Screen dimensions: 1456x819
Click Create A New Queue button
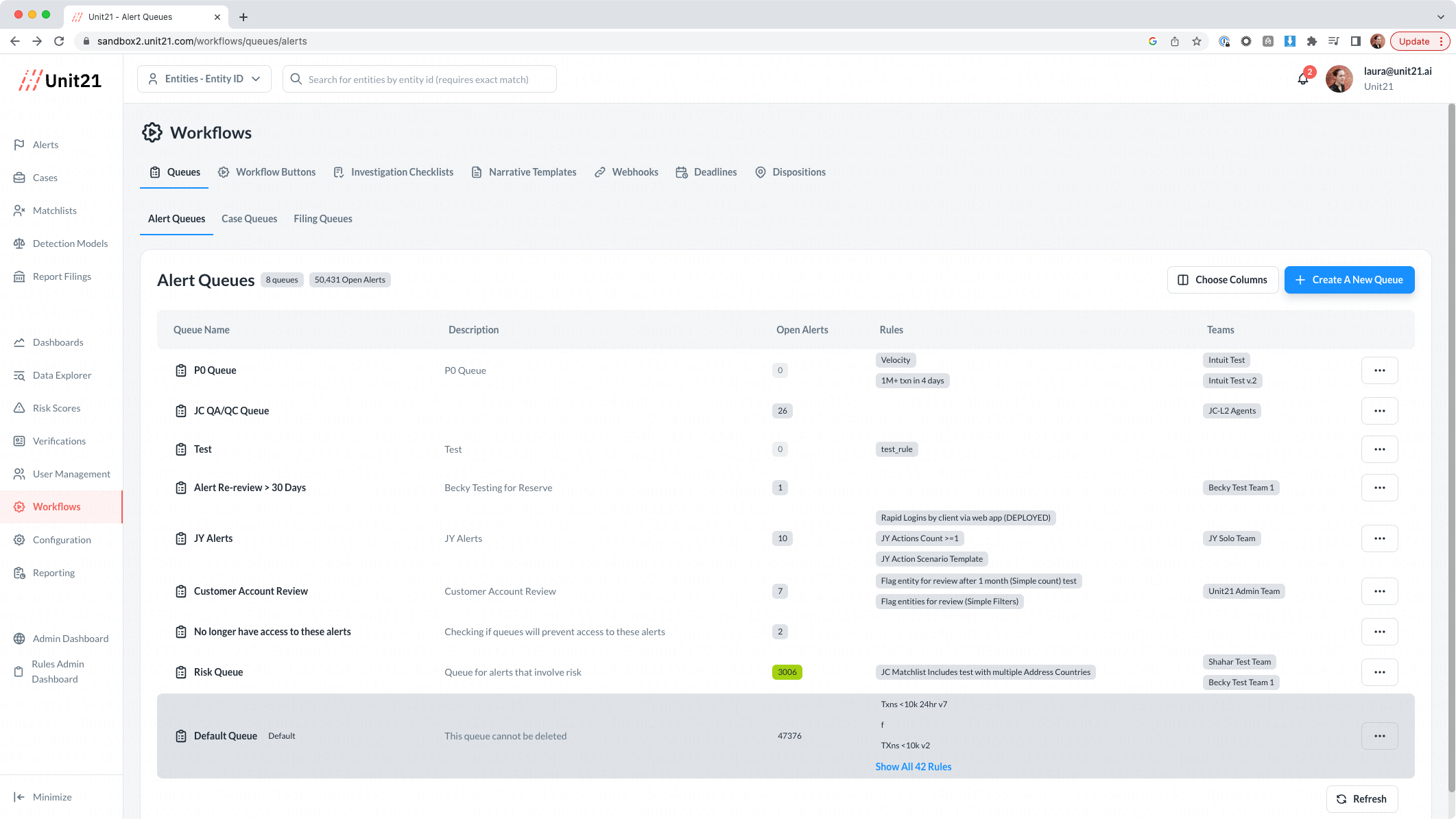point(1349,280)
